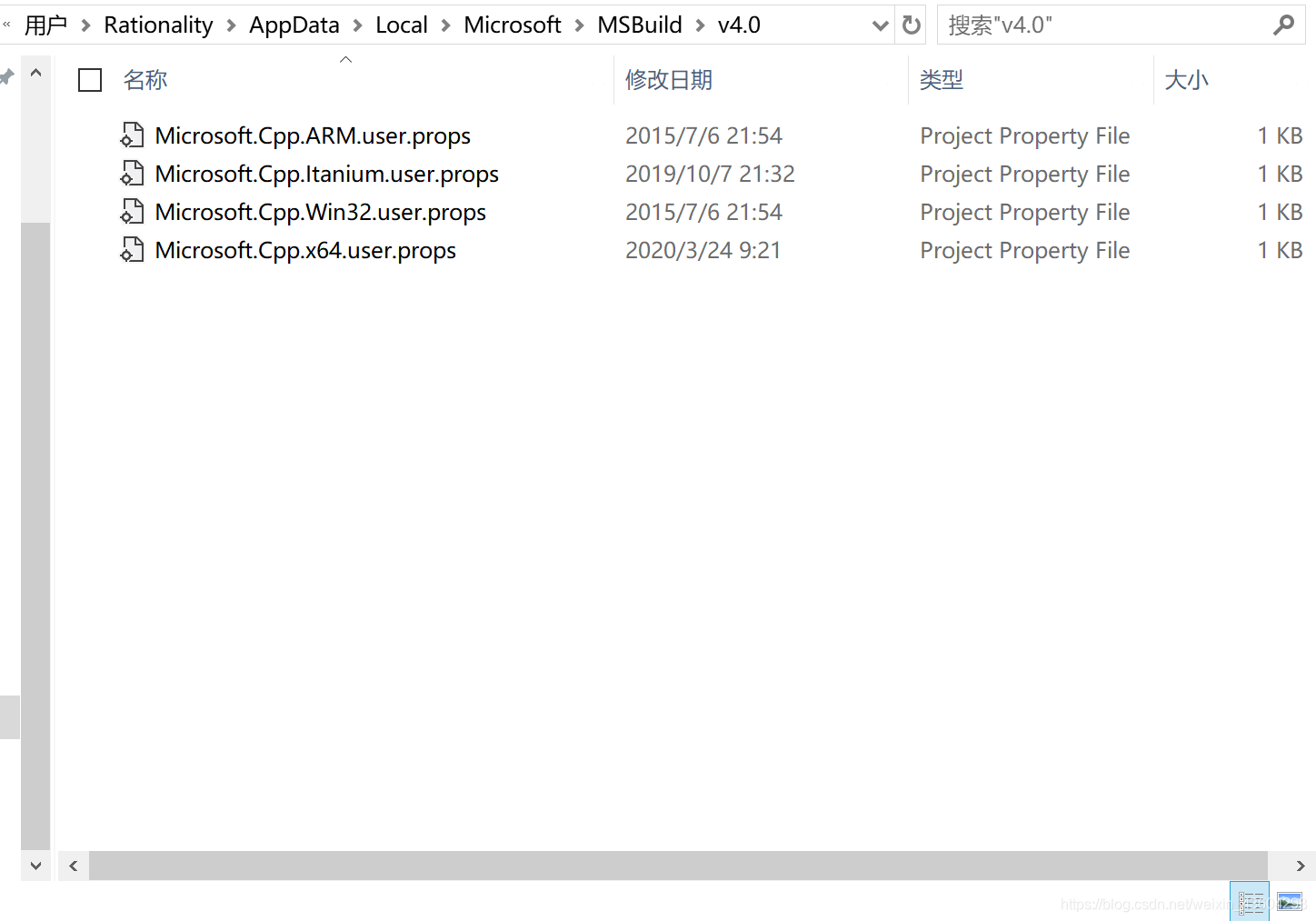This screenshot has height=921, width=1316.
Task: Show hidden breadcrumb path levels
Action: coord(6,25)
